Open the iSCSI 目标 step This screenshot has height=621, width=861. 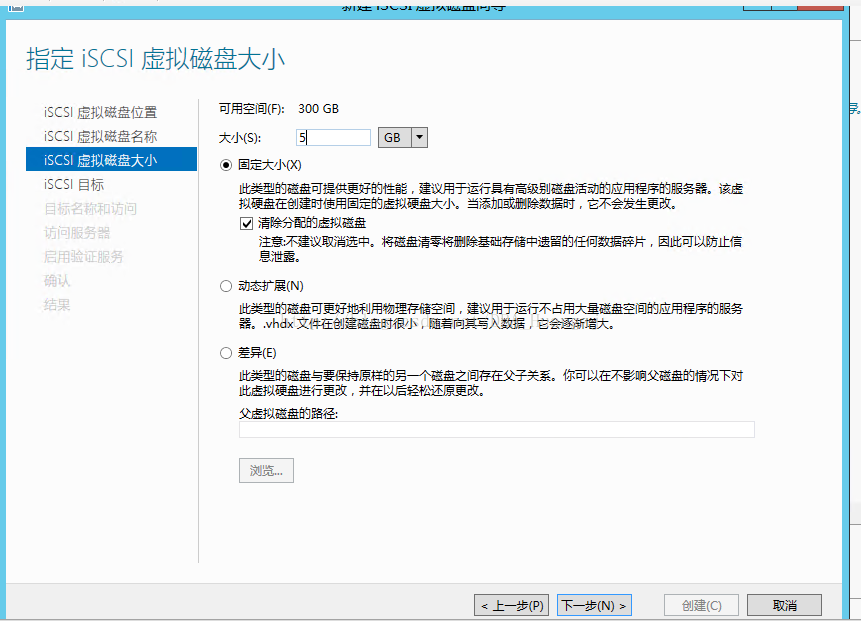click(74, 184)
